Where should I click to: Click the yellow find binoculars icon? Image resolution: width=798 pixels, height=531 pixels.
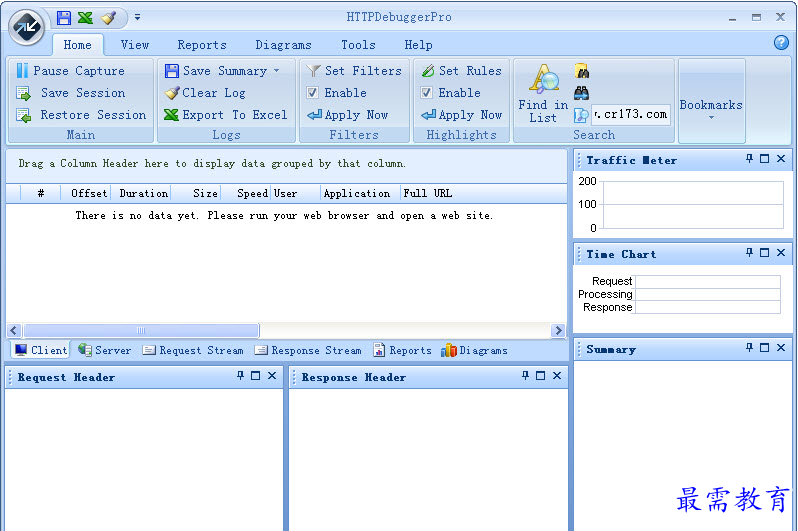click(582, 71)
